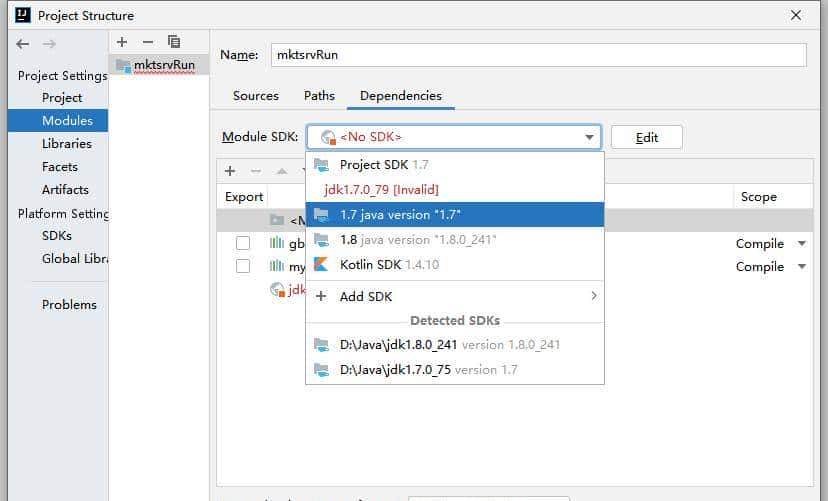Select Modules in the sidebar
Viewport: 828px width, 501px height.
(58, 120)
